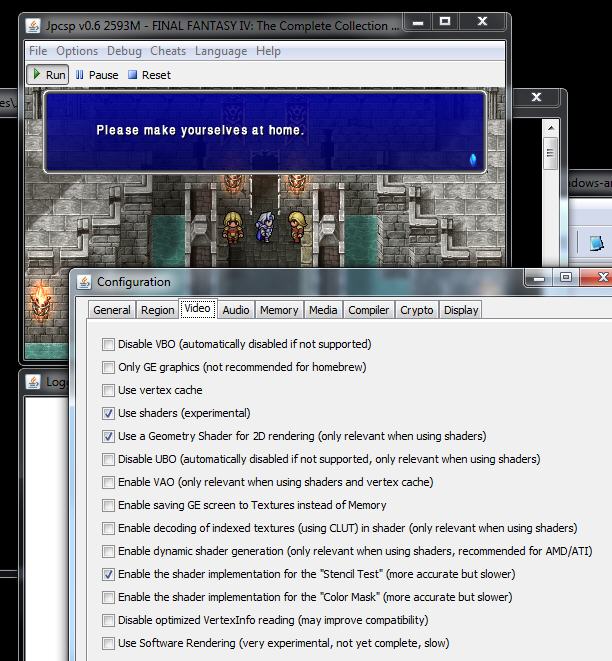Maximize the Configuration window
The image size is (612, 661).
[x=566, y=278]
